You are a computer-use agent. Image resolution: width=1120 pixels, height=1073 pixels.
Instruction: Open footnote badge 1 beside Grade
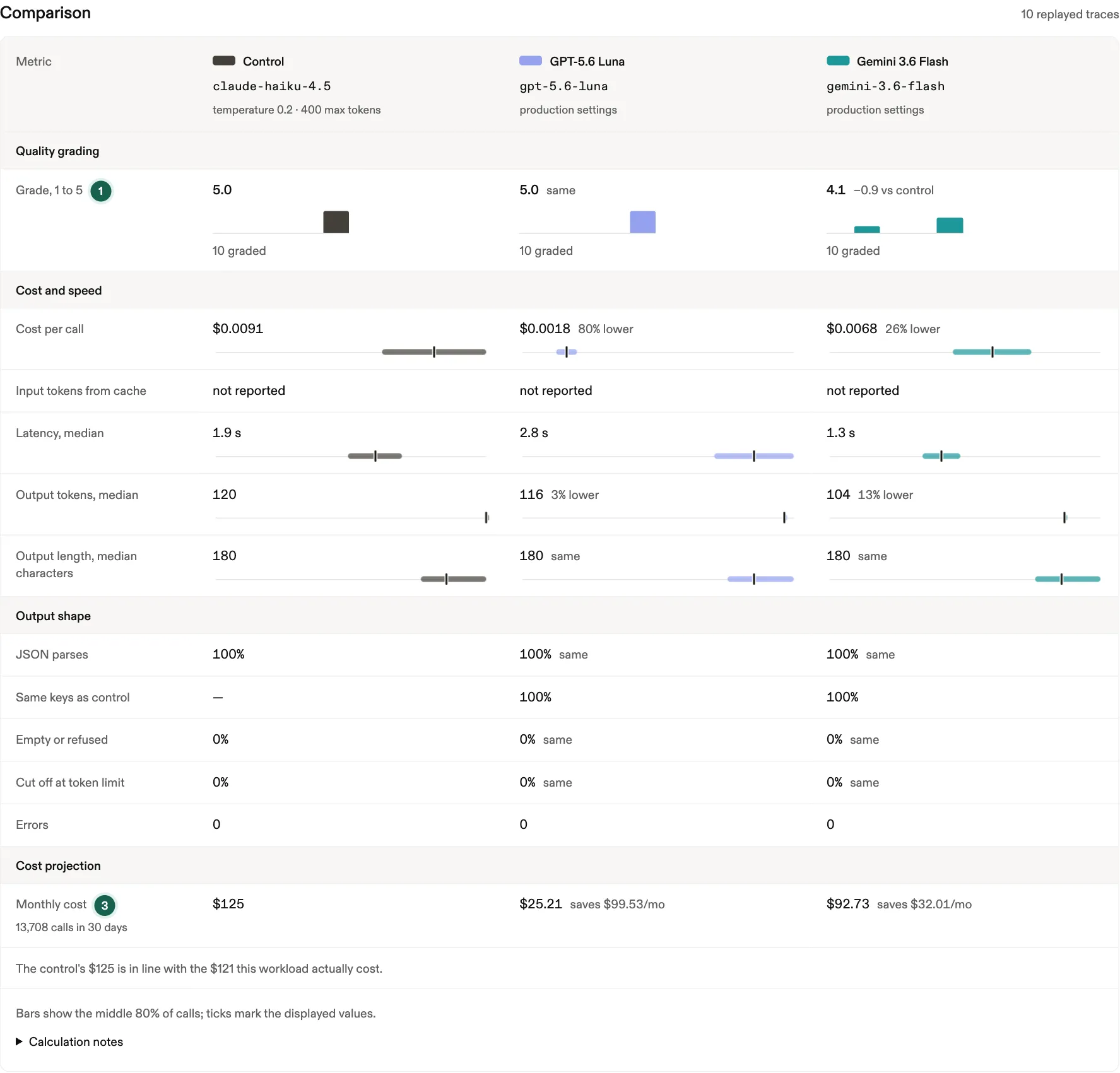tap(100, 191)
